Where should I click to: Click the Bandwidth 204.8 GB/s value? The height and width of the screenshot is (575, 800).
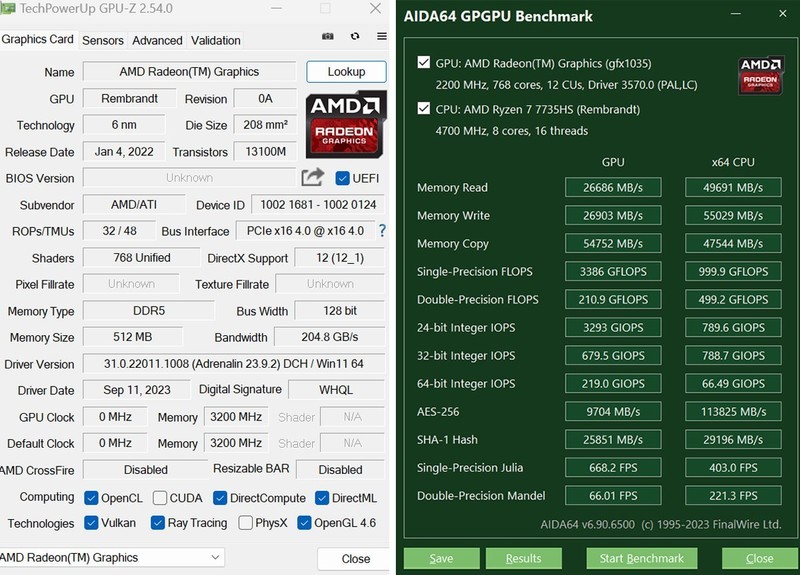click(330, 337)
